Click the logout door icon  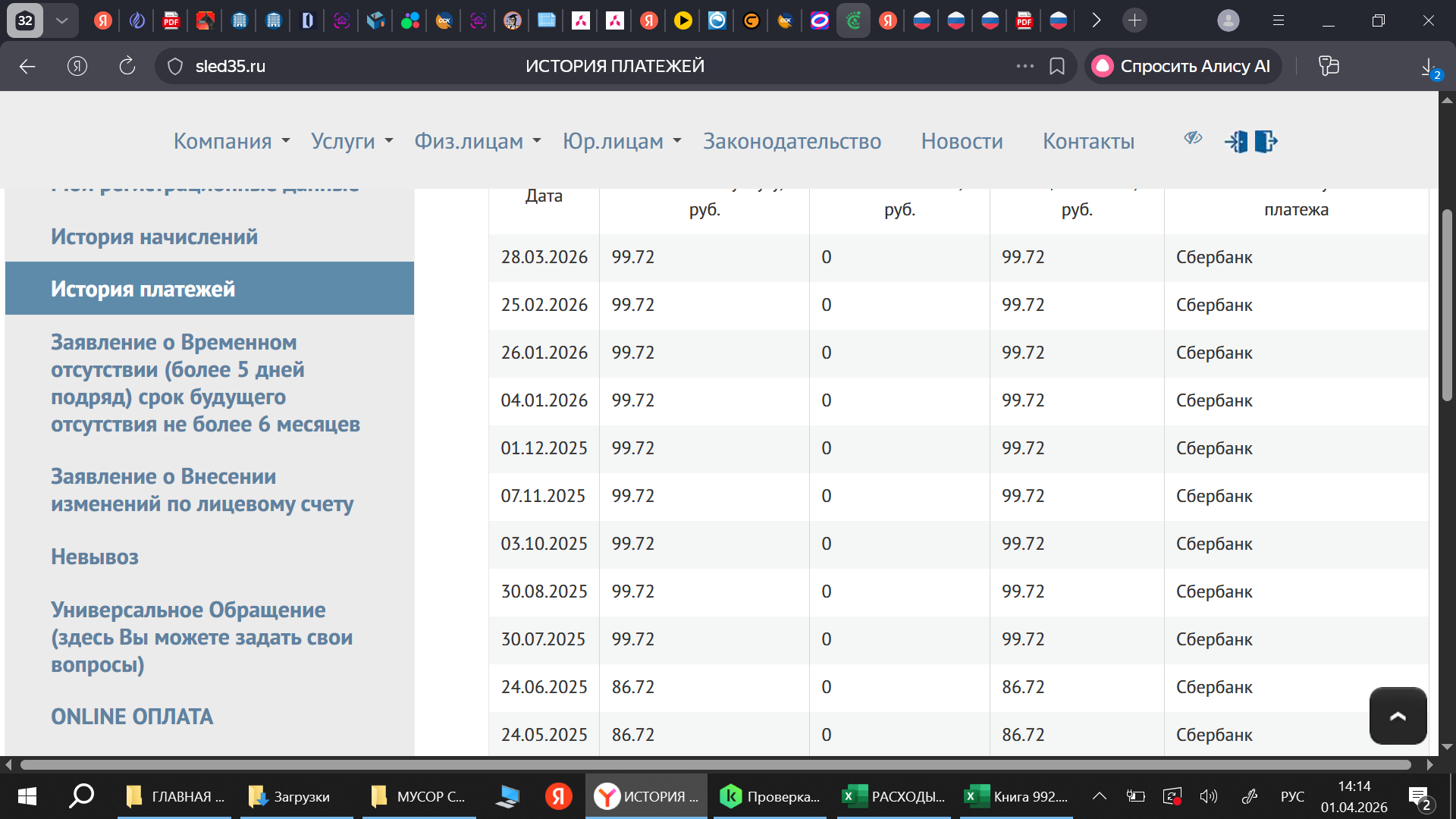click(1266, 142)
